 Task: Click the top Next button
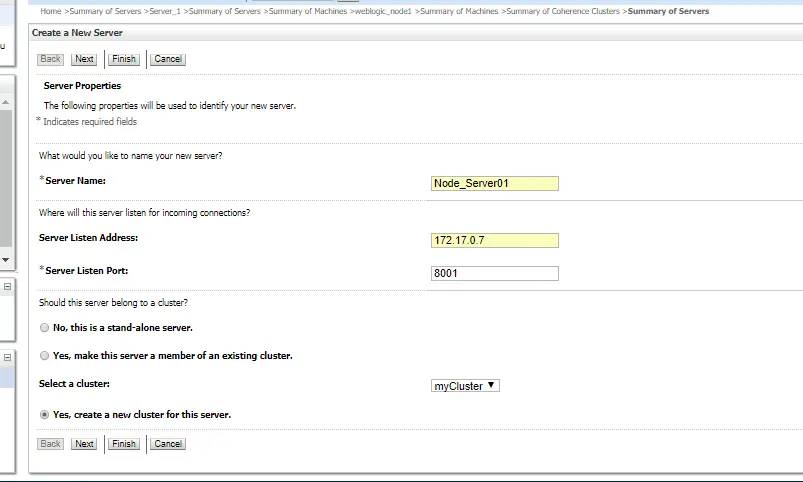[x=84, y=59]
